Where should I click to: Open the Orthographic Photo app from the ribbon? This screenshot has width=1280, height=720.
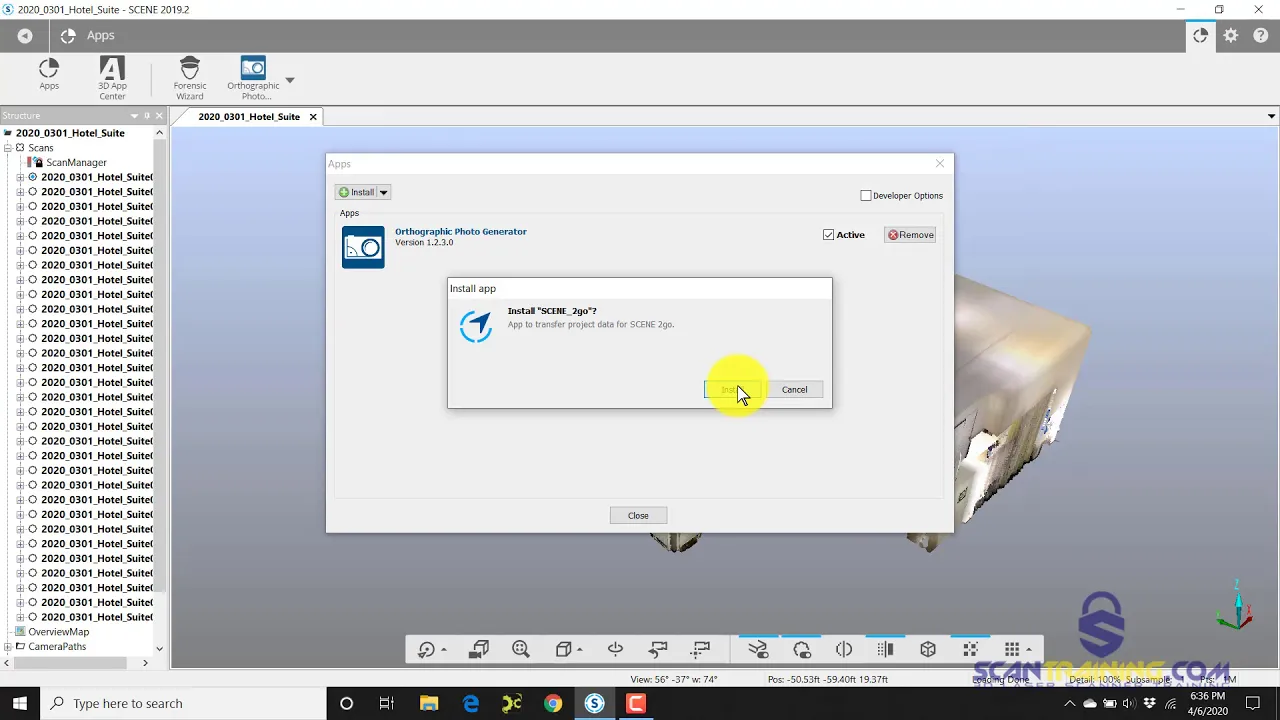[253, 78]
